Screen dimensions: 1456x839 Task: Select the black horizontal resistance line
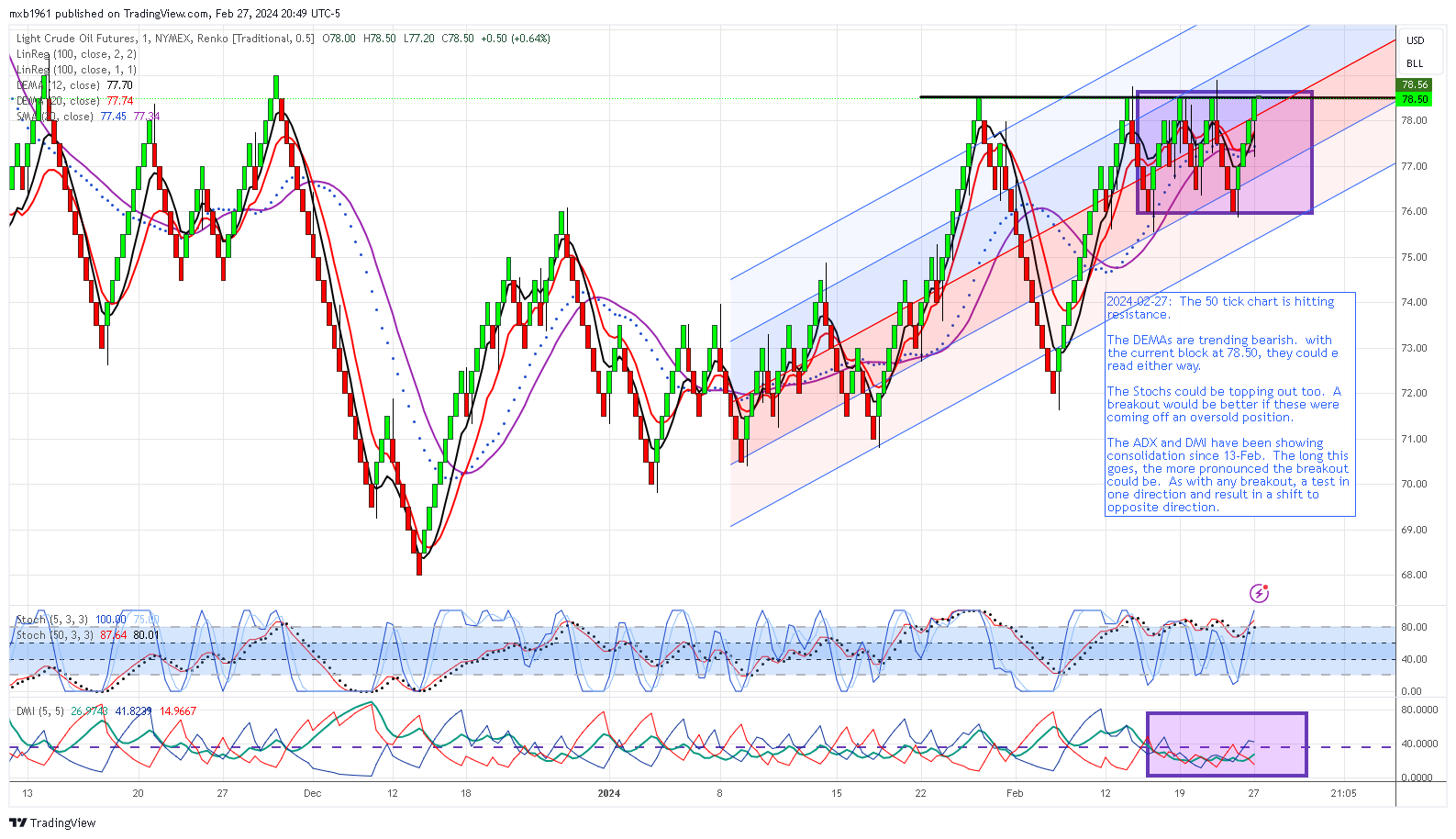coord(1157,96)
